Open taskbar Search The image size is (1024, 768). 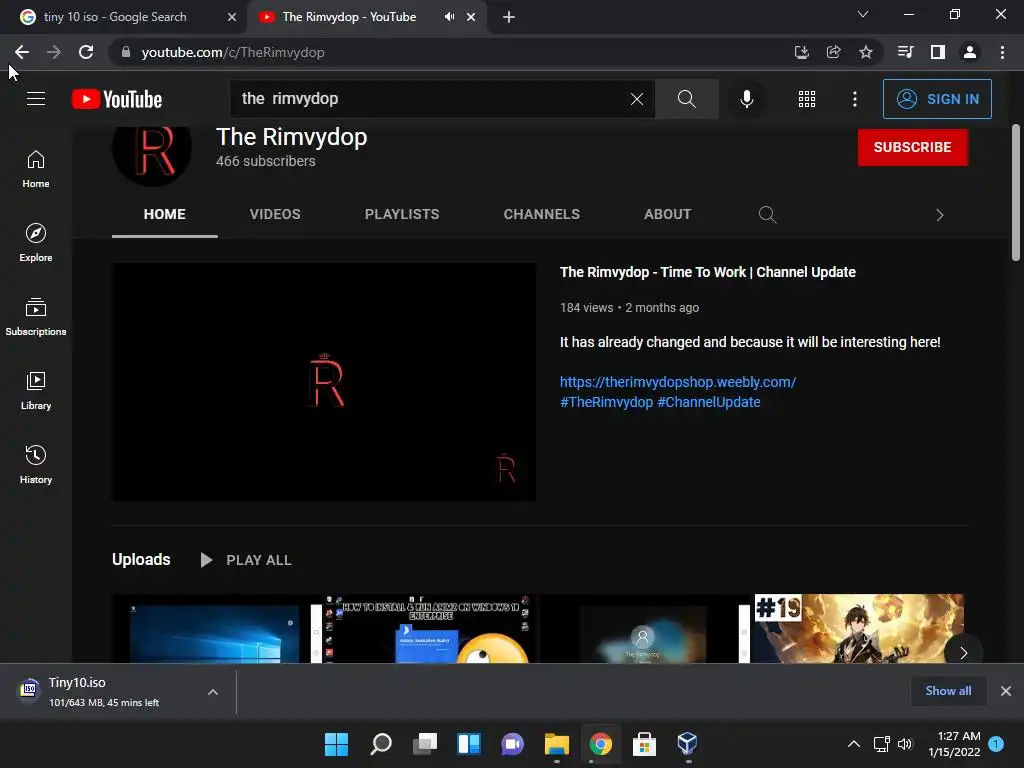(x=381, y=744)
